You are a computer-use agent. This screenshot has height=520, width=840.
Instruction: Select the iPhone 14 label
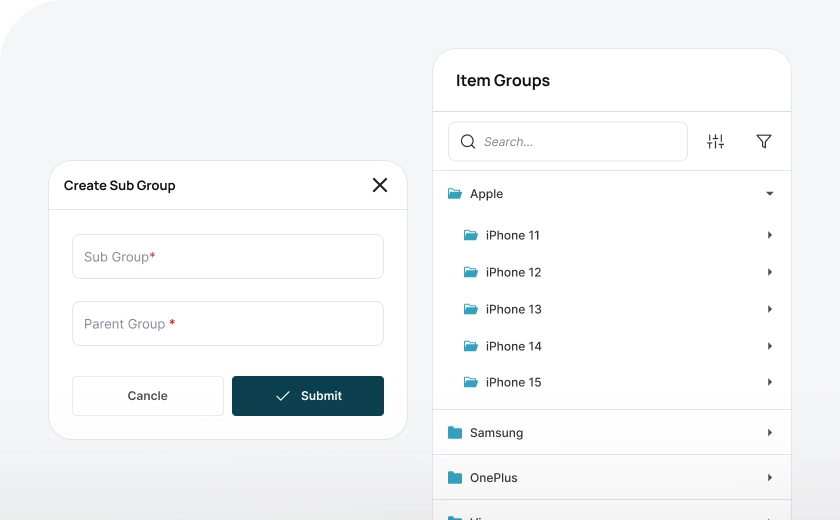[513, 346]
